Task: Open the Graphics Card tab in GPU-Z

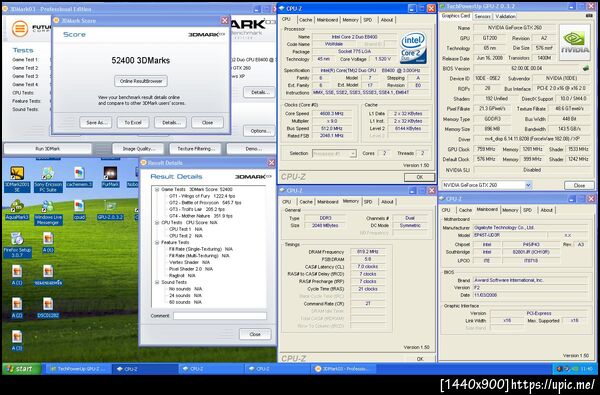Action: pos(456,16)
